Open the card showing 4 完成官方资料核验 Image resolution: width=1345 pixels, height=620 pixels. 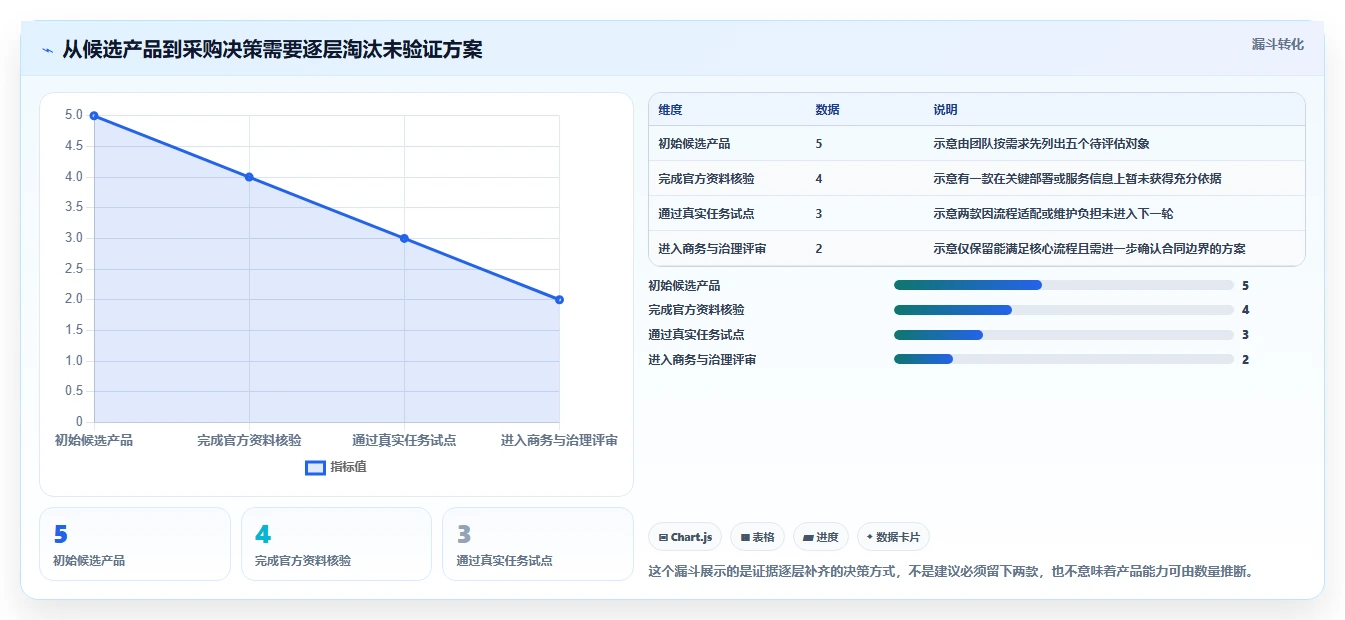[x=336, y=544]
